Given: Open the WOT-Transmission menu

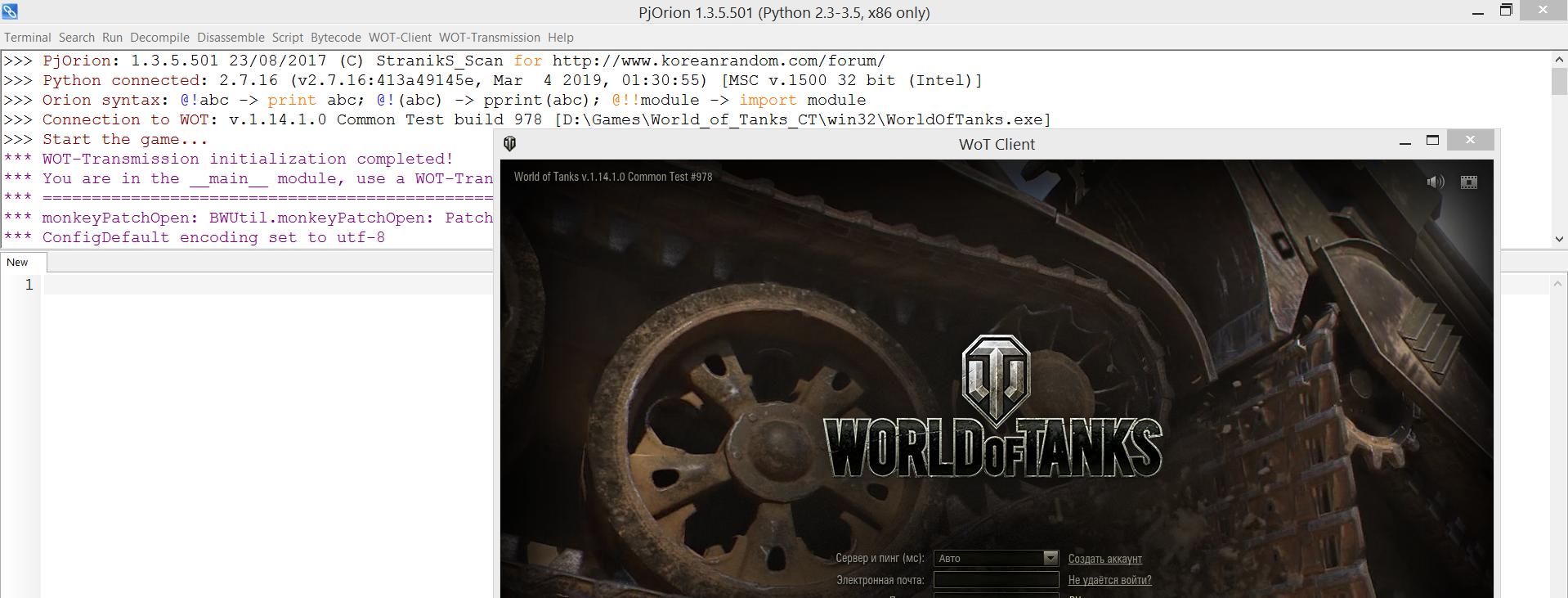Looking at the screenshot, I should tap(489, 38).
